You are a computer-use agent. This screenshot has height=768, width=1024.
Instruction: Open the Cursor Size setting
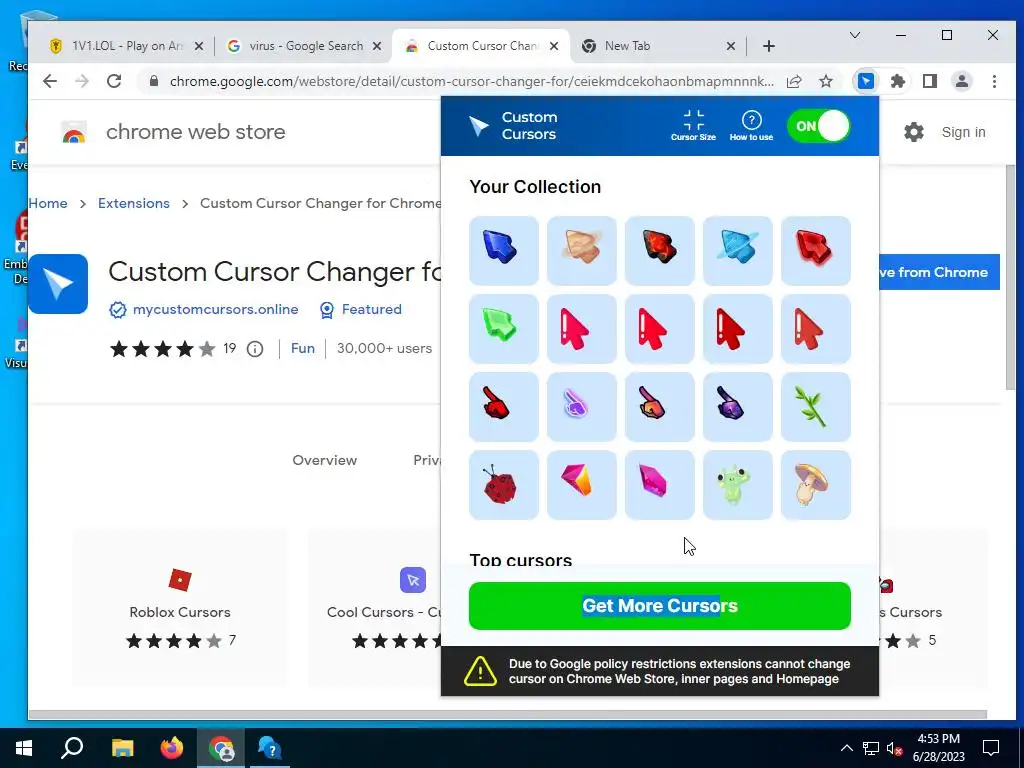click(x=693, y=125)
